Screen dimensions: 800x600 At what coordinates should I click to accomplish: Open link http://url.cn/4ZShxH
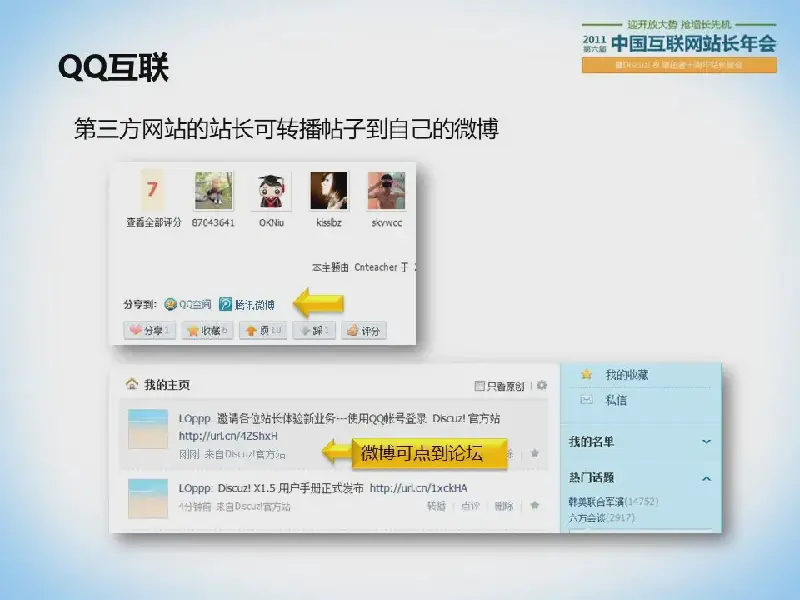[228, 436]
